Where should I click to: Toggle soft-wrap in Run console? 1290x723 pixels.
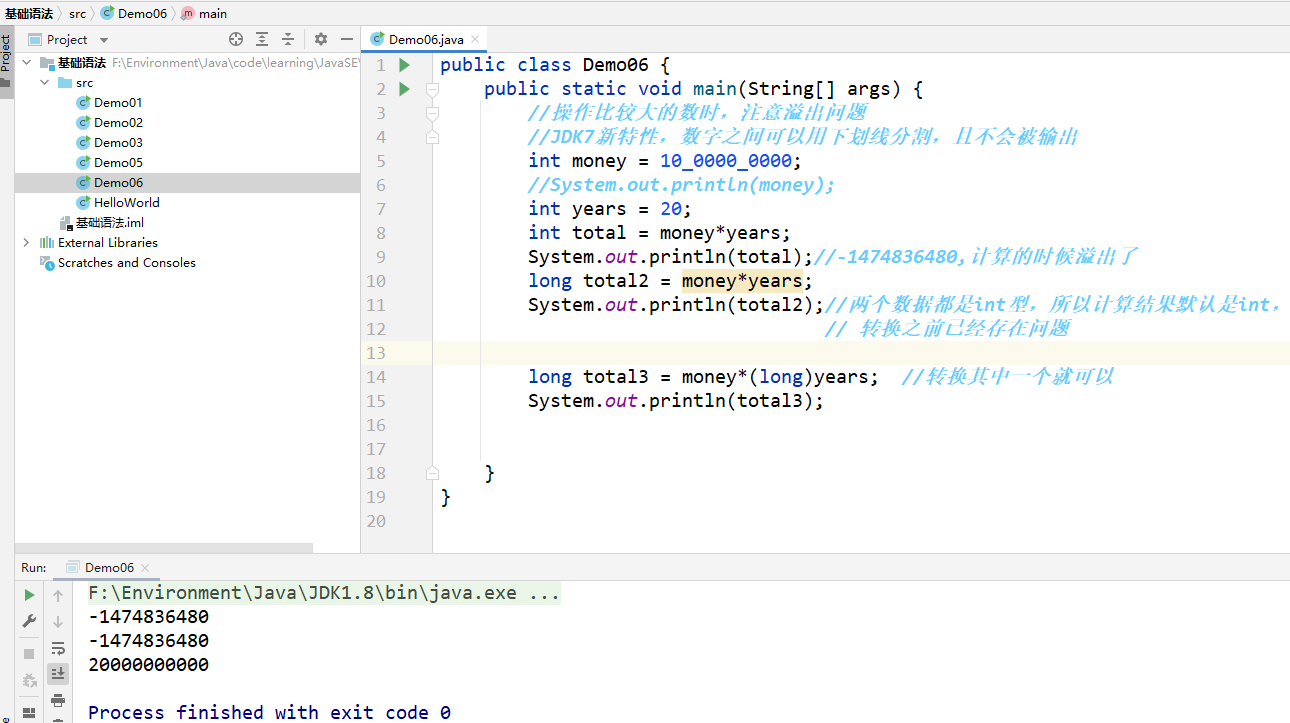(x=58, y=648)
